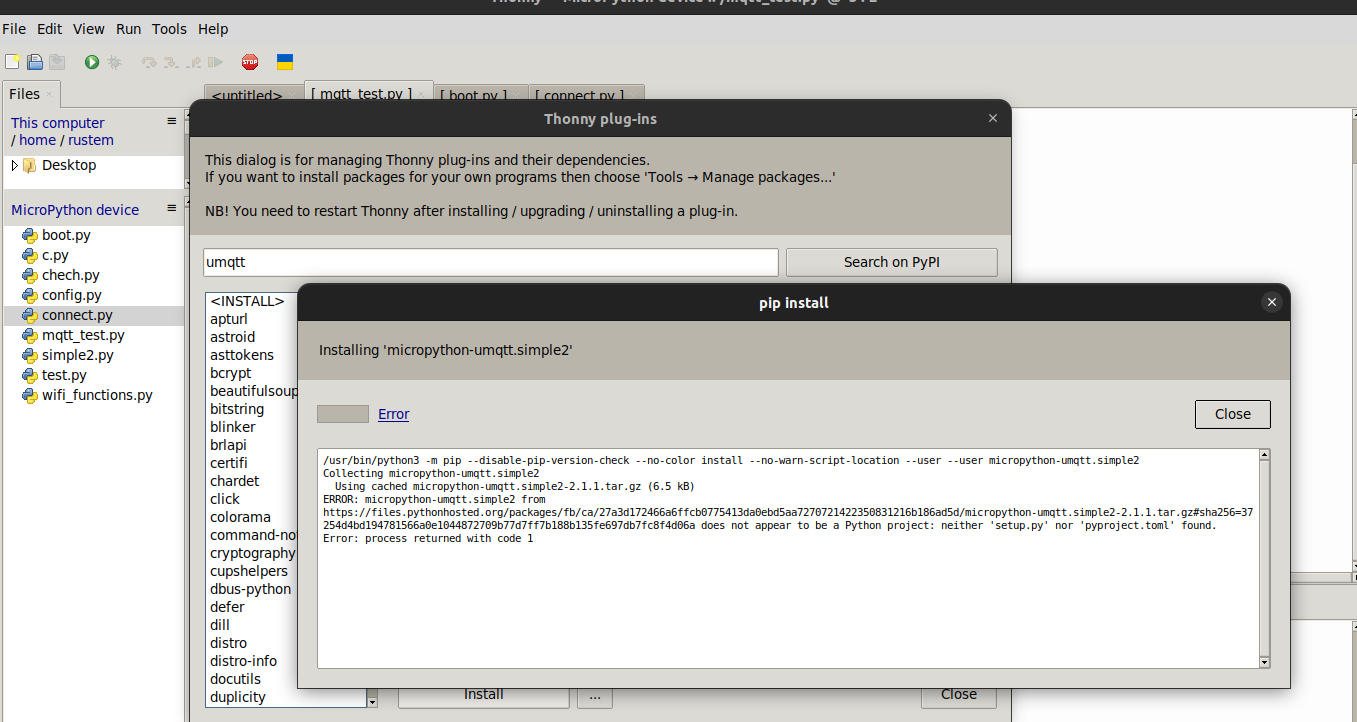Collapse the MicroPython device section
This screenshot has width=1357, height=722.
tap(172, 209)
